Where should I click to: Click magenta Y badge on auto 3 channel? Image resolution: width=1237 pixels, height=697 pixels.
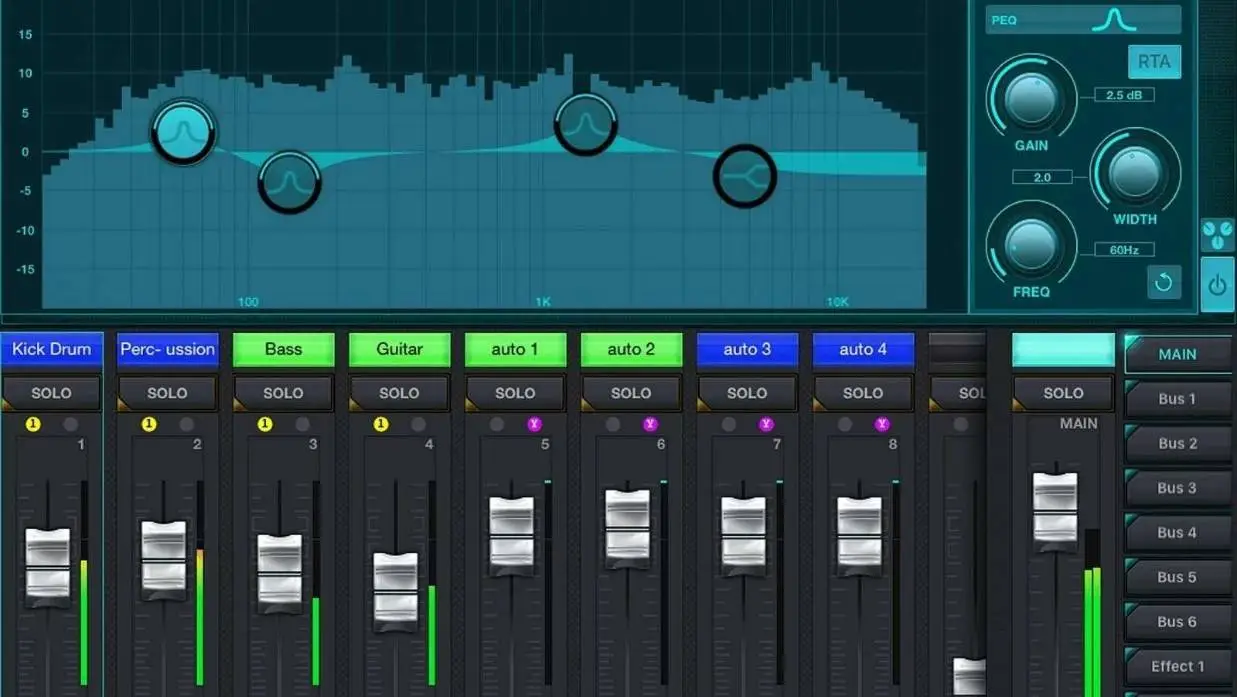coord(767,424)
